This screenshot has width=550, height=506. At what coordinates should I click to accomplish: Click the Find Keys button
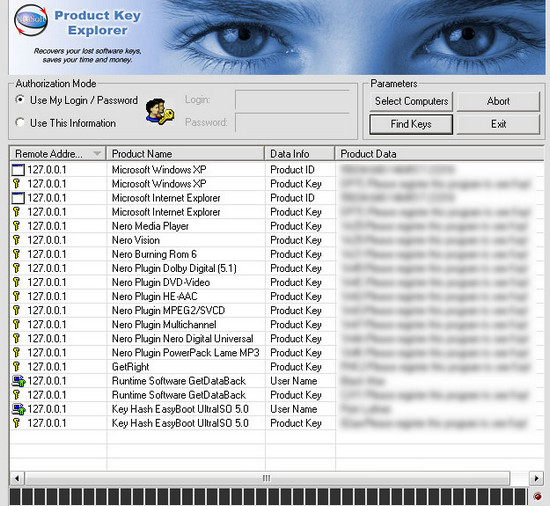click(x=411, y=124)
